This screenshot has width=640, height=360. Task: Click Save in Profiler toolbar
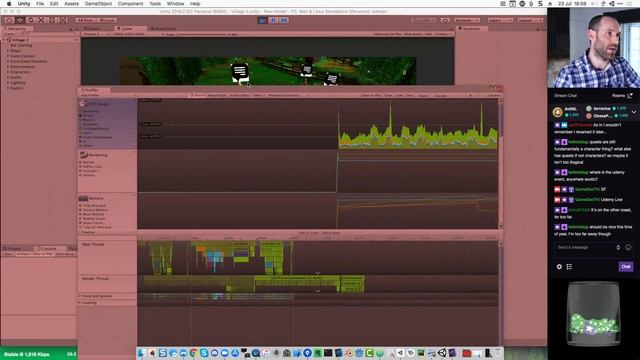click(x=410, y=96)
